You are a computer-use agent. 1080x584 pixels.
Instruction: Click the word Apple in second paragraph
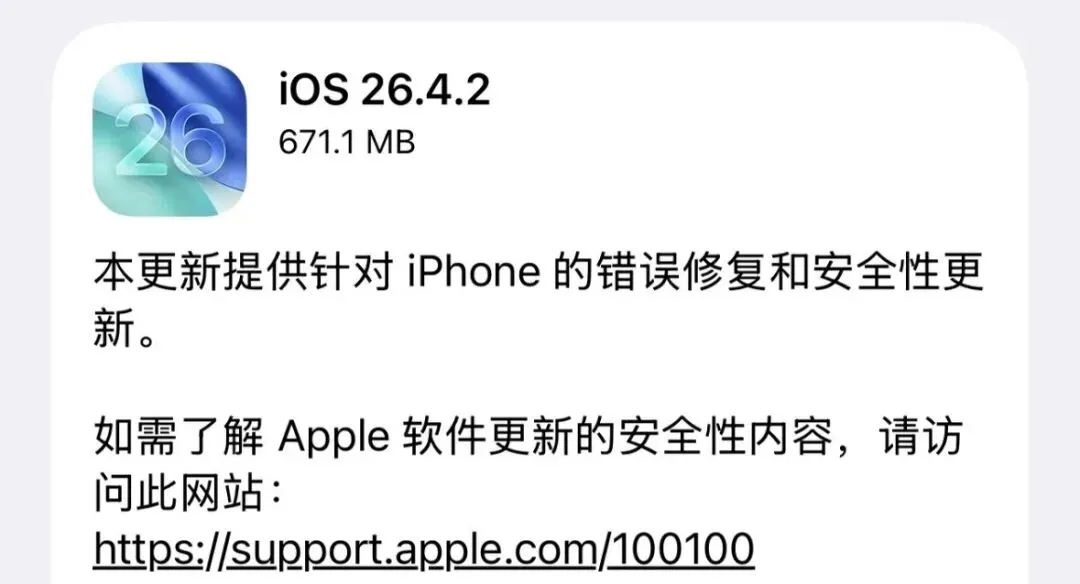tap(334, 438)
